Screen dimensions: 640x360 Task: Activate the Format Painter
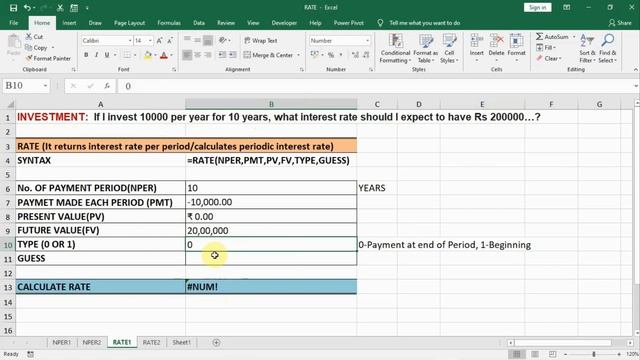(48, 58)
